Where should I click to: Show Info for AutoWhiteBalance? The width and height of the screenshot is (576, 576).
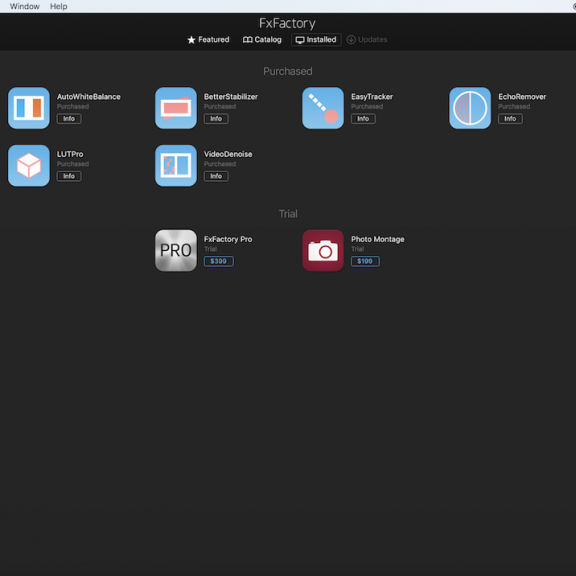pyautogui.click(x=69, y=119)
